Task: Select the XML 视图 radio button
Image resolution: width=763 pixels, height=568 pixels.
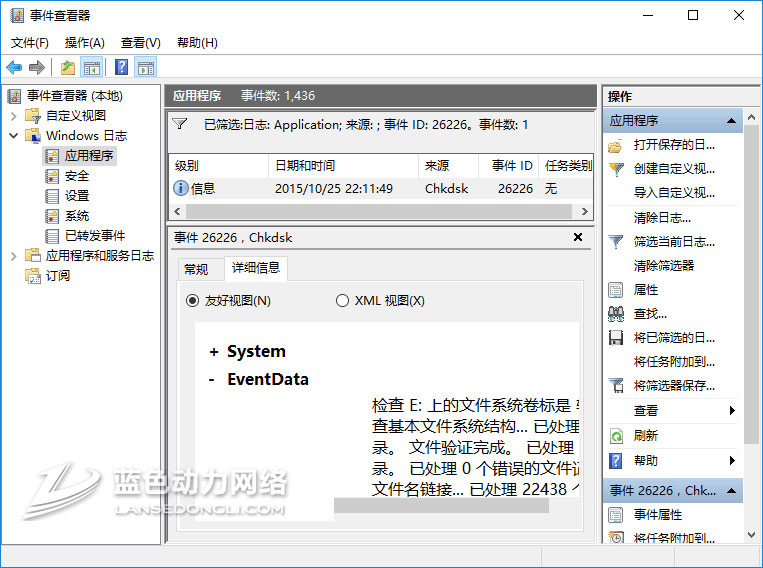Action: [343, 300]
